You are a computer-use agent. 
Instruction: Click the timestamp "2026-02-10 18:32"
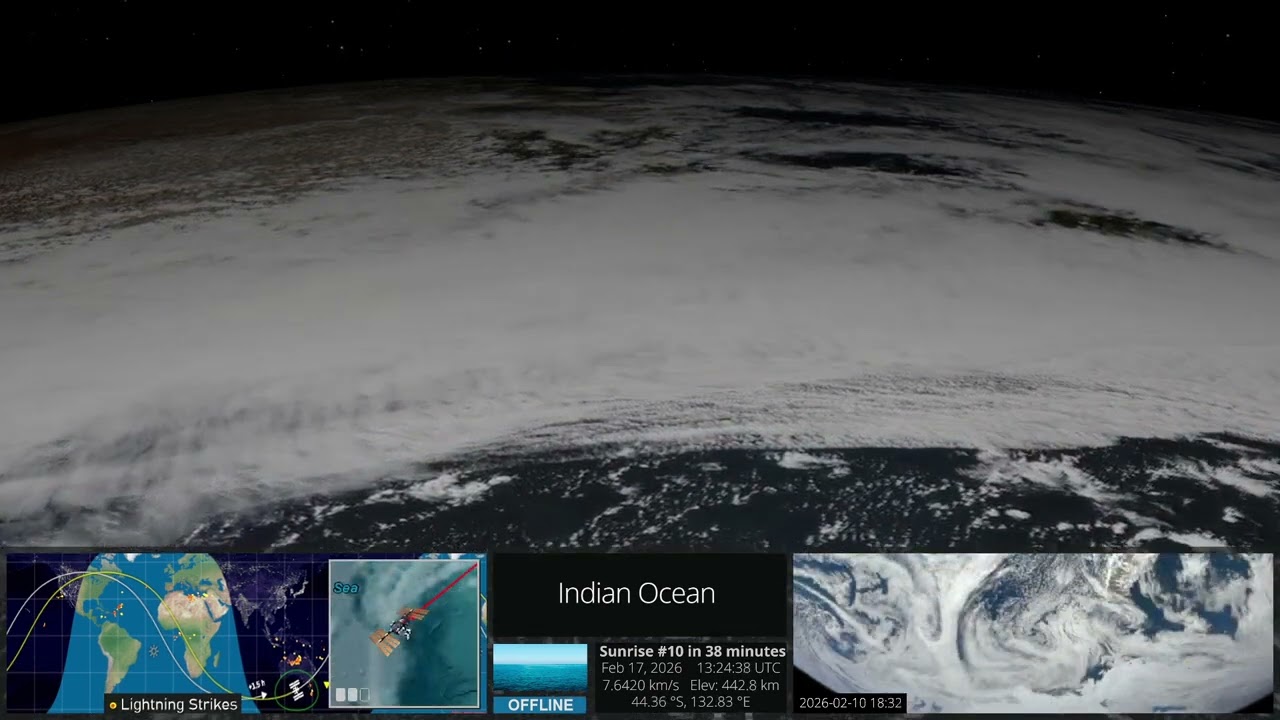point(851,703)
